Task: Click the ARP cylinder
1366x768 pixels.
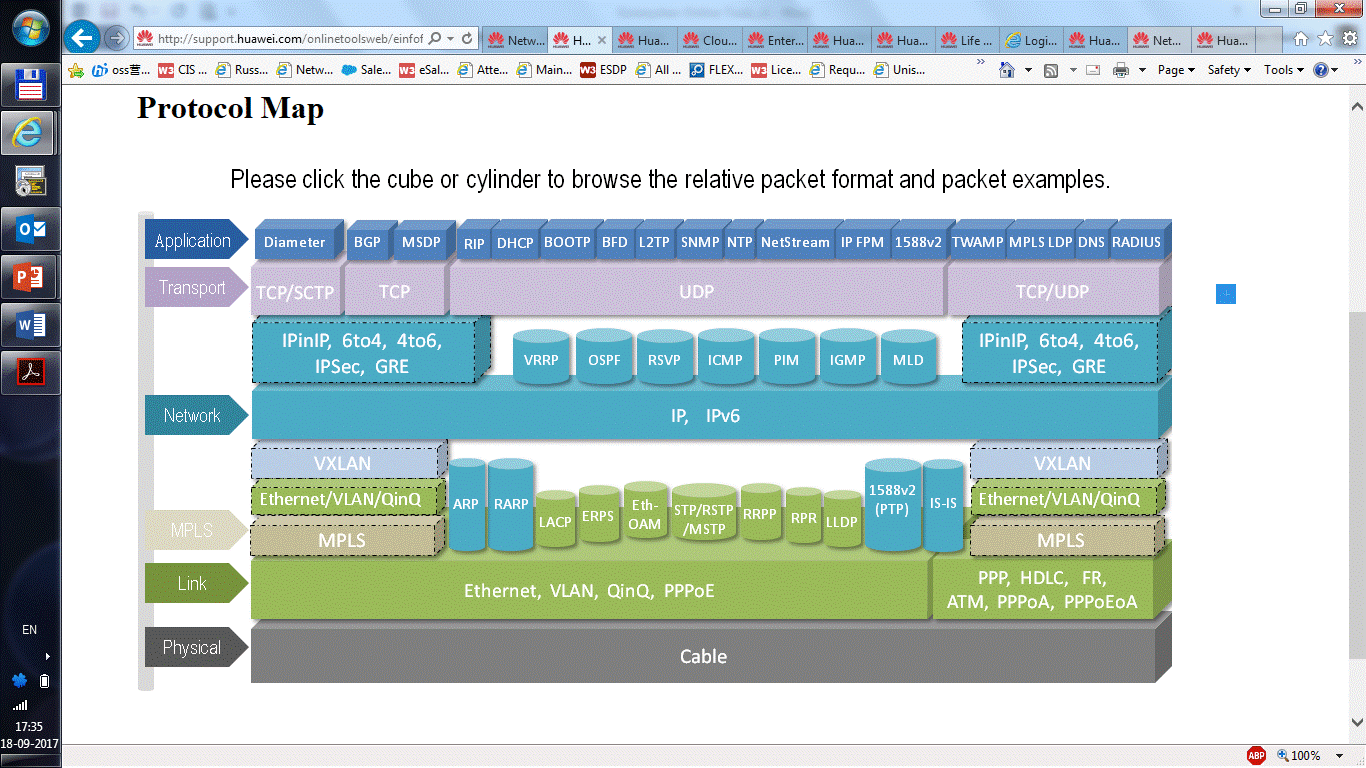Action: 466,504
